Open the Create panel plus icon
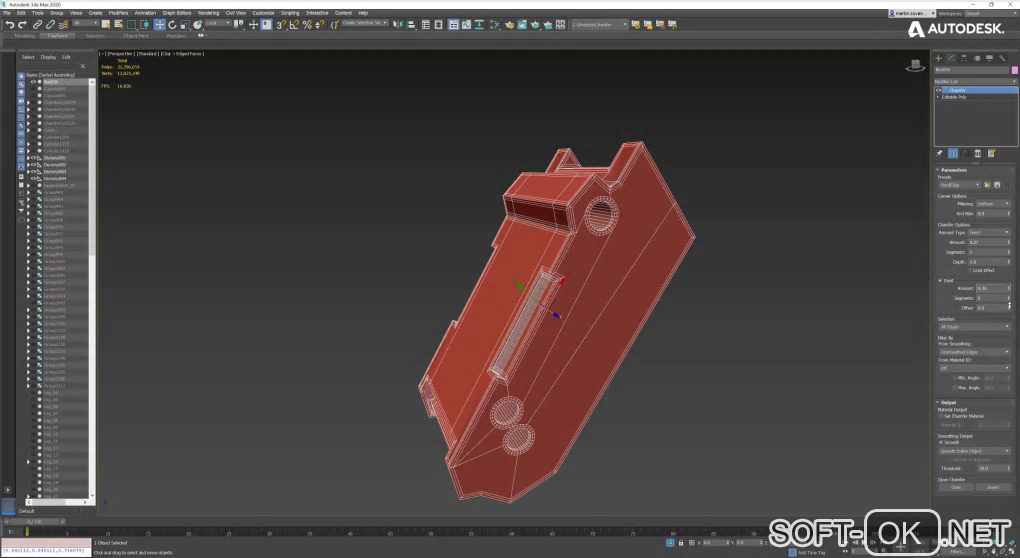 click(x=939, y=58)
